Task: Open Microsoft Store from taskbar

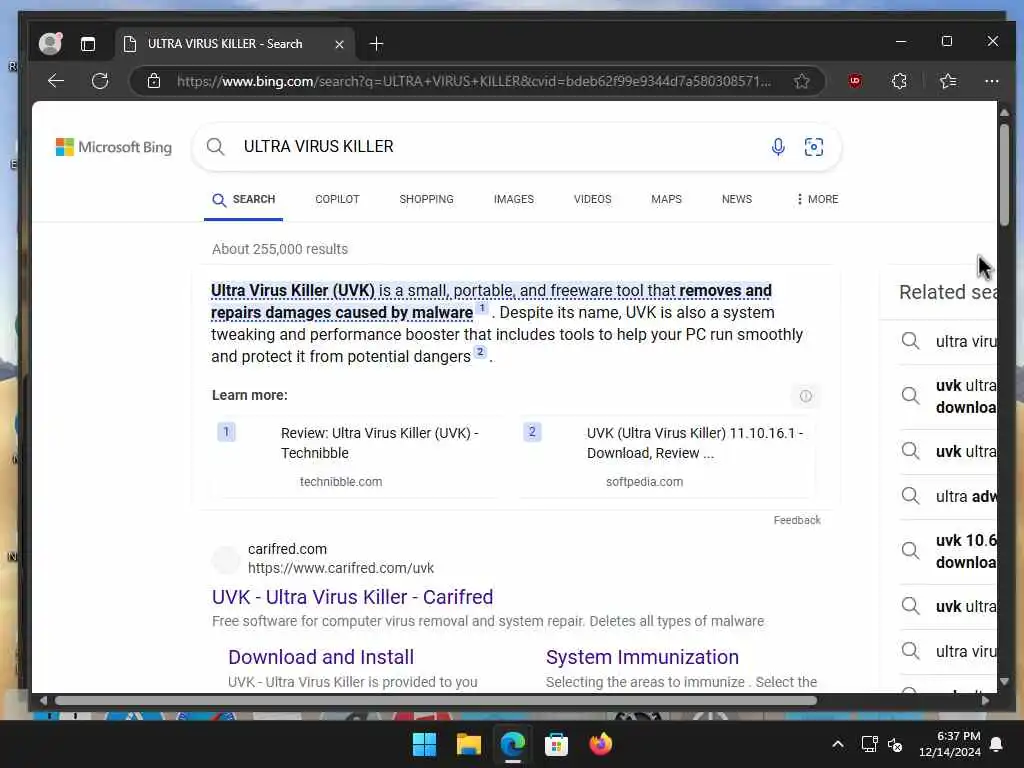Action: (x=556, y=744)
